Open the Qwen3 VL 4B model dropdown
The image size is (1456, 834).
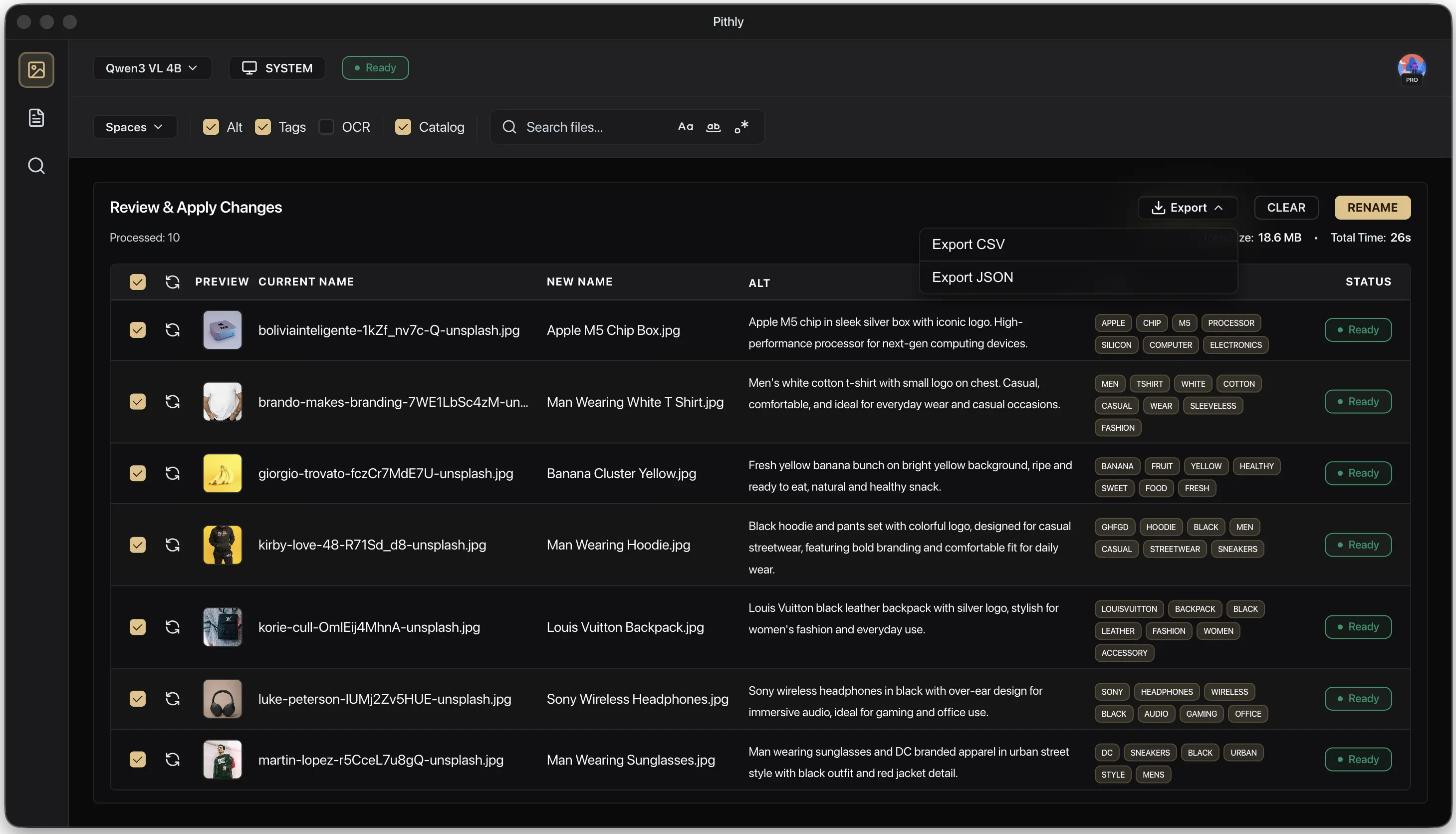click(x=152, y=67)
